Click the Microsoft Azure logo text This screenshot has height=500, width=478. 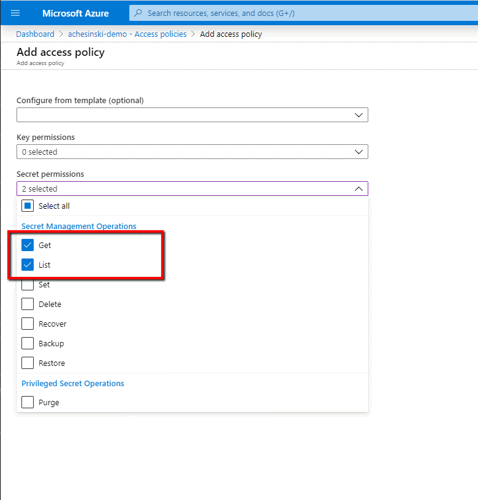click(75, 13)
